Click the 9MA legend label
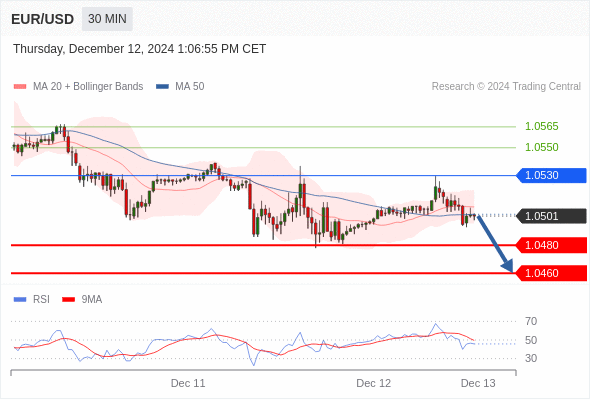 92,300
